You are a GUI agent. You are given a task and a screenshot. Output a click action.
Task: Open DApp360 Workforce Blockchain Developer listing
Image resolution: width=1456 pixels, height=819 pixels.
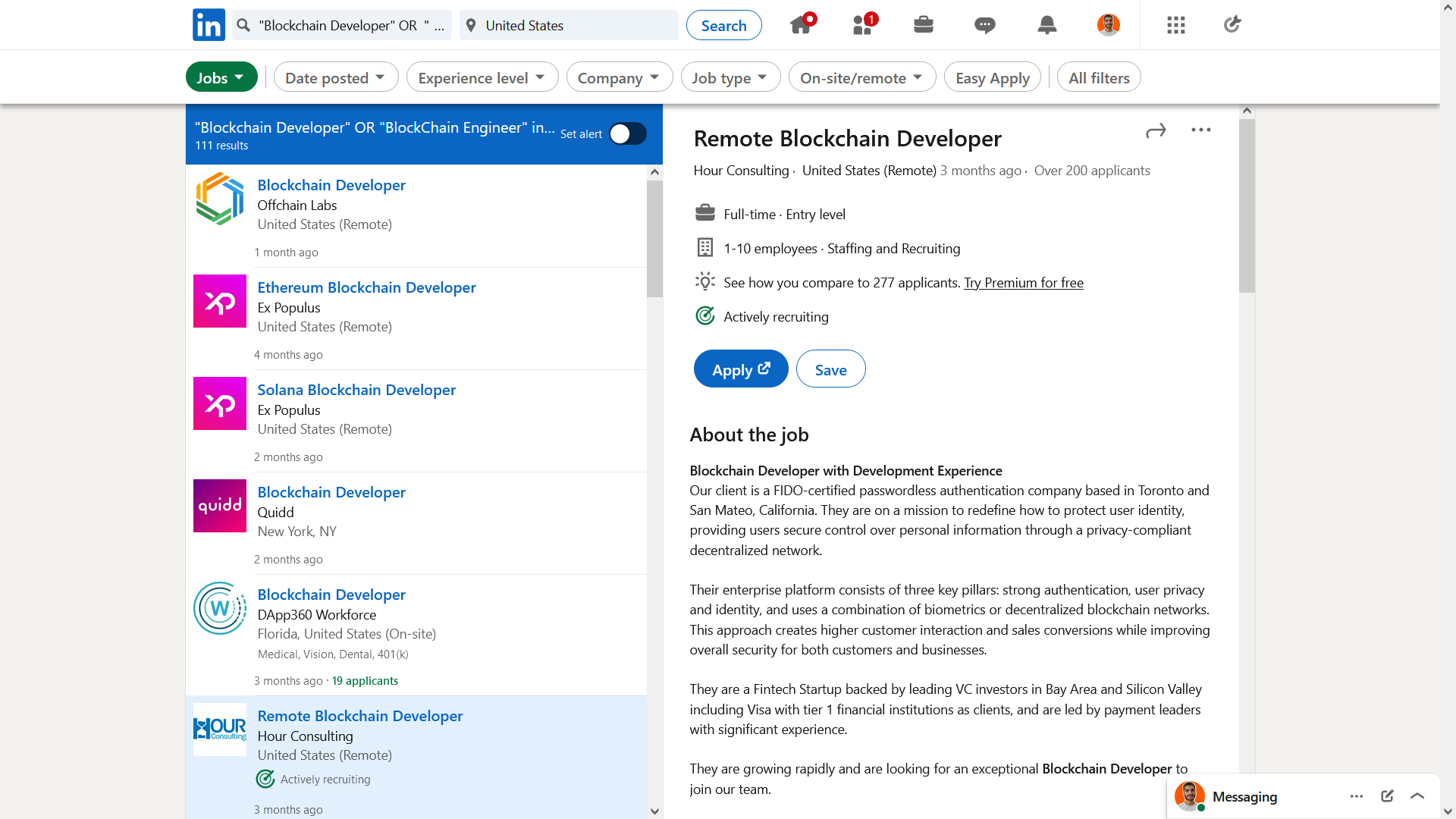tap(331, 595)
